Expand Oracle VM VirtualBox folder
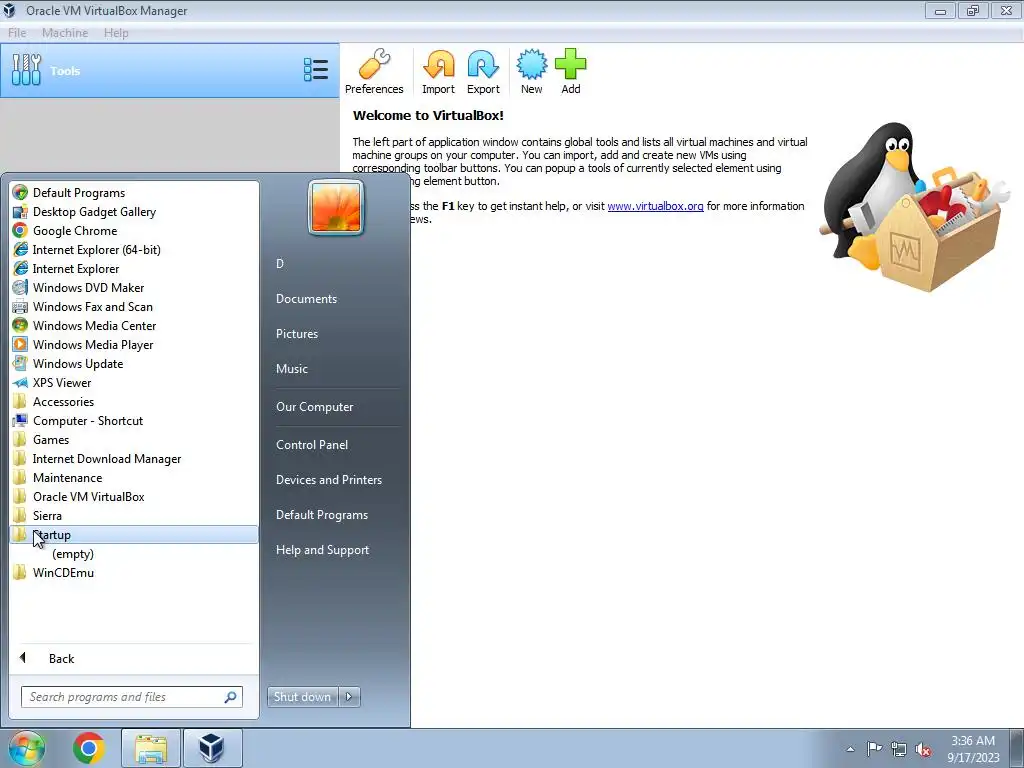1024x768 pixels. point(134,496)
